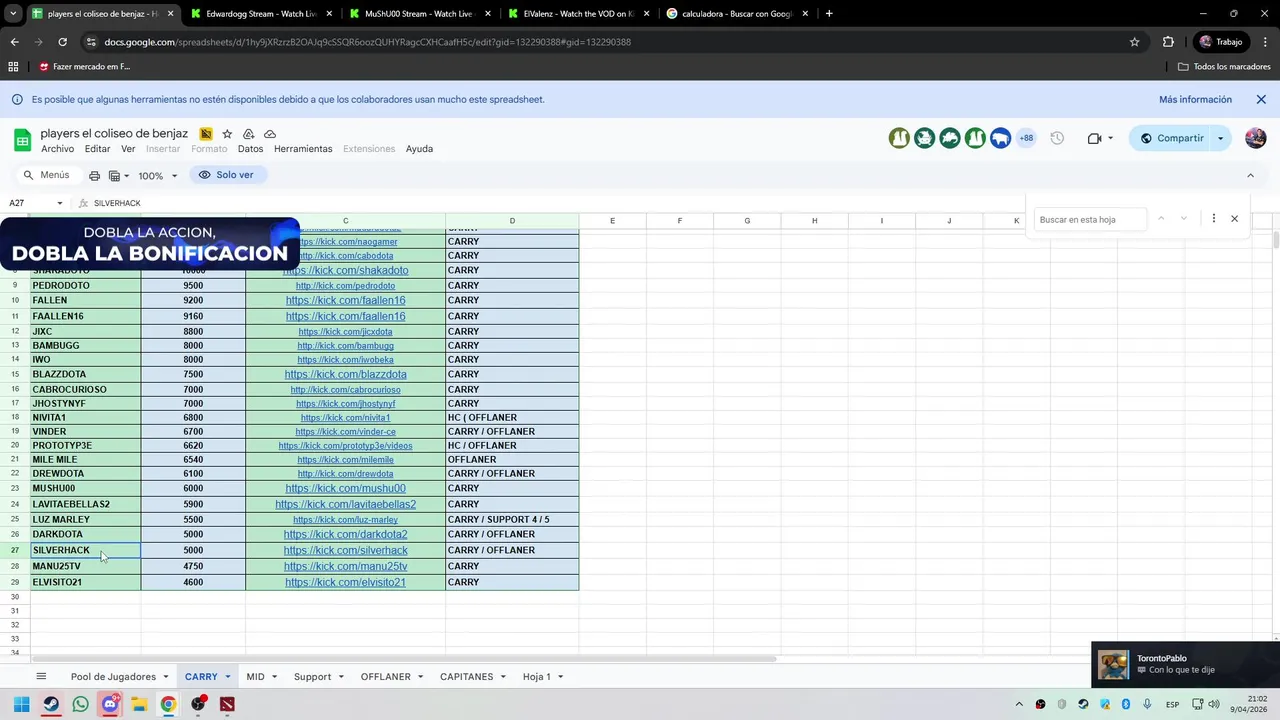Screen dimensions: 1280x720
Task: Open the kick.com/silverhack link
Action: 345,550
